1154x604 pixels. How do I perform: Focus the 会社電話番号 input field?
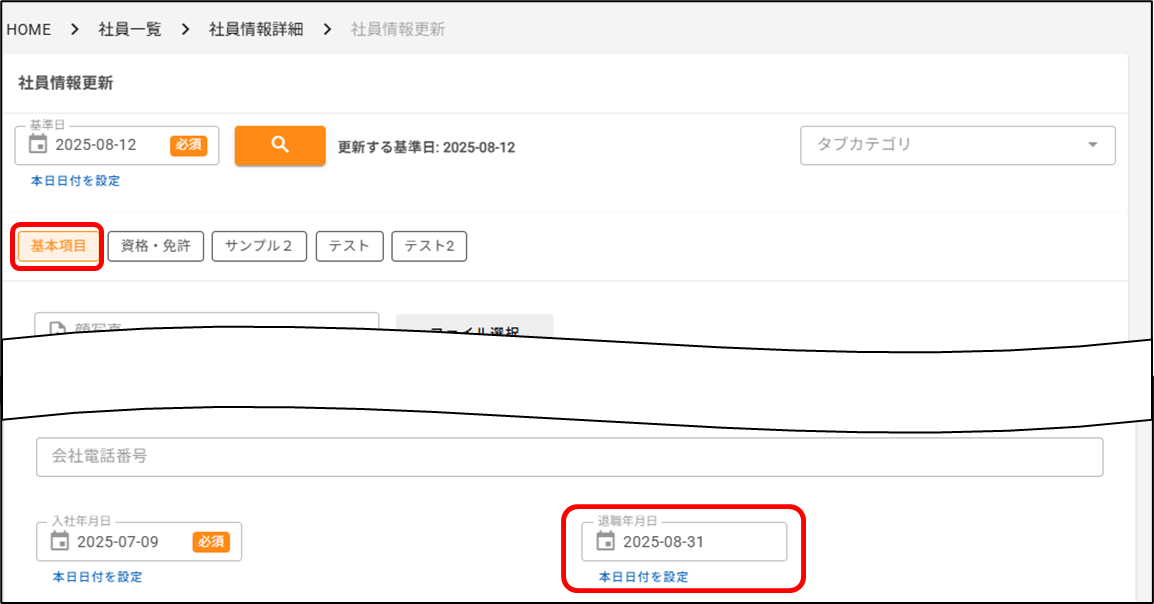pos(569,456)
